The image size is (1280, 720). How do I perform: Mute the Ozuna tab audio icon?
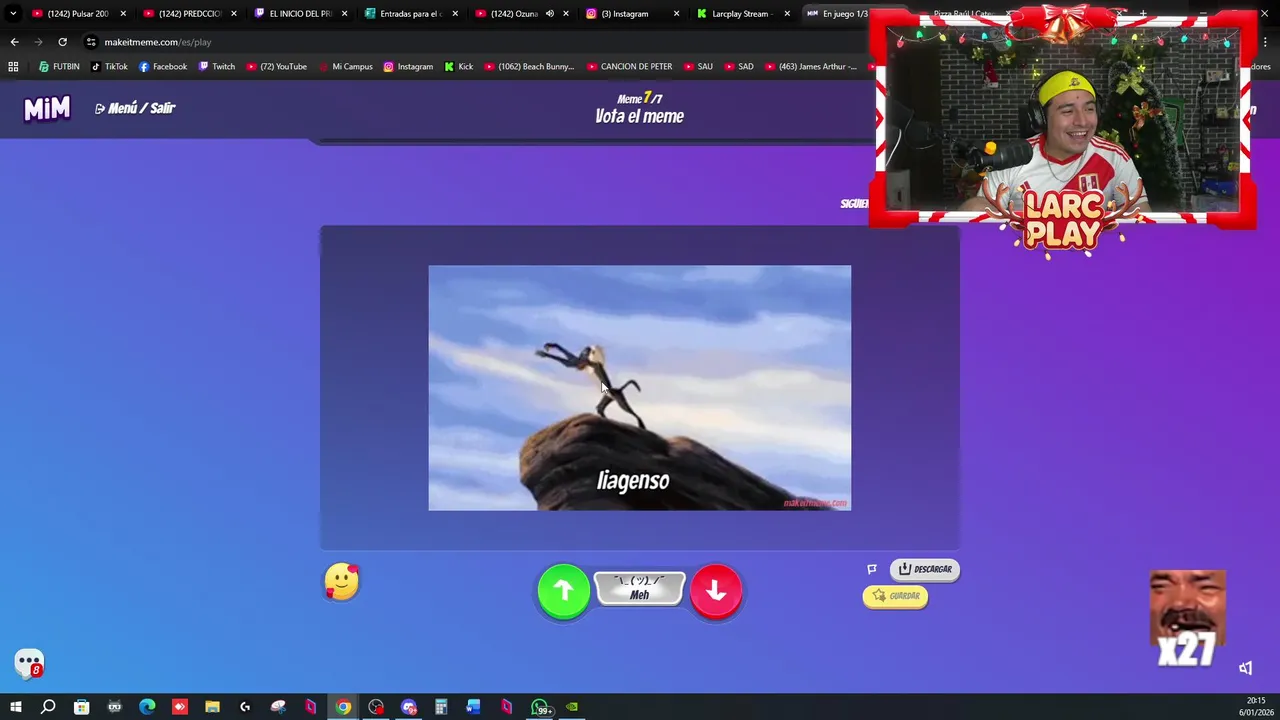549,14
